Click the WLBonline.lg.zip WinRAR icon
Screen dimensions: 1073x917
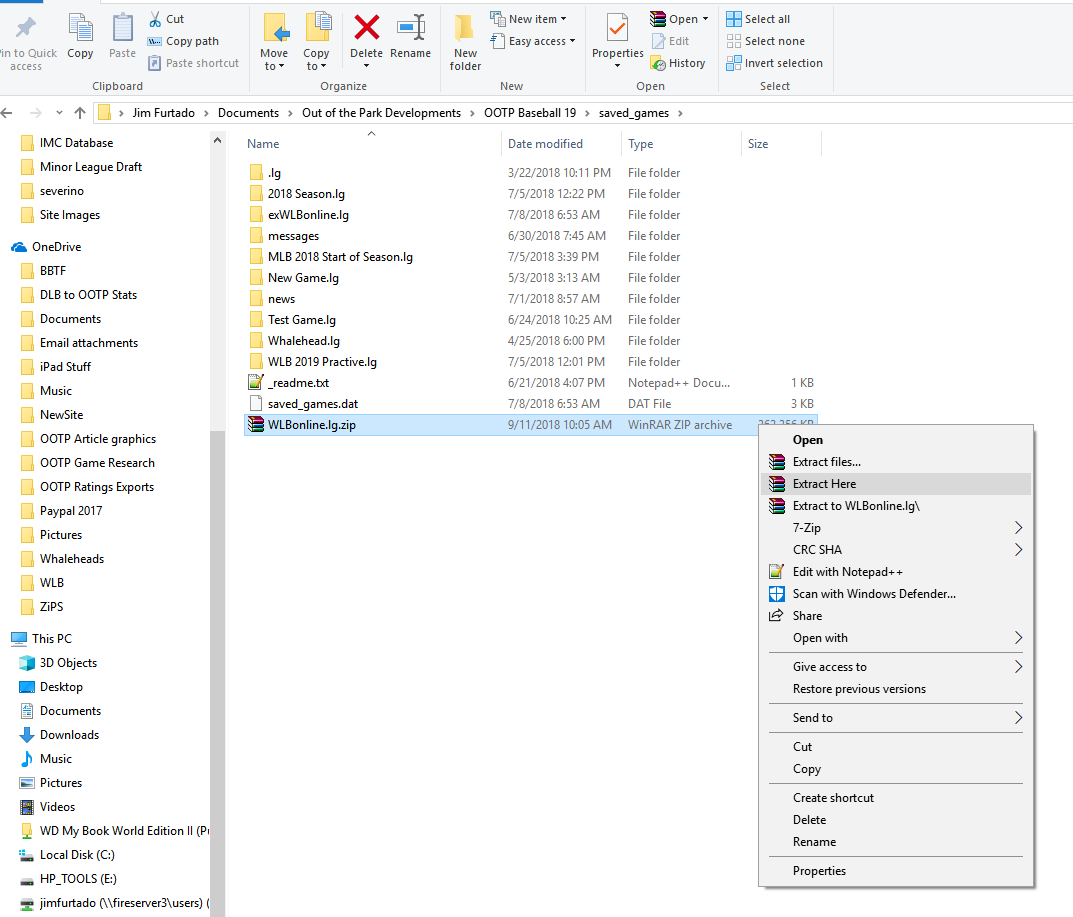(x=256, y=425)
